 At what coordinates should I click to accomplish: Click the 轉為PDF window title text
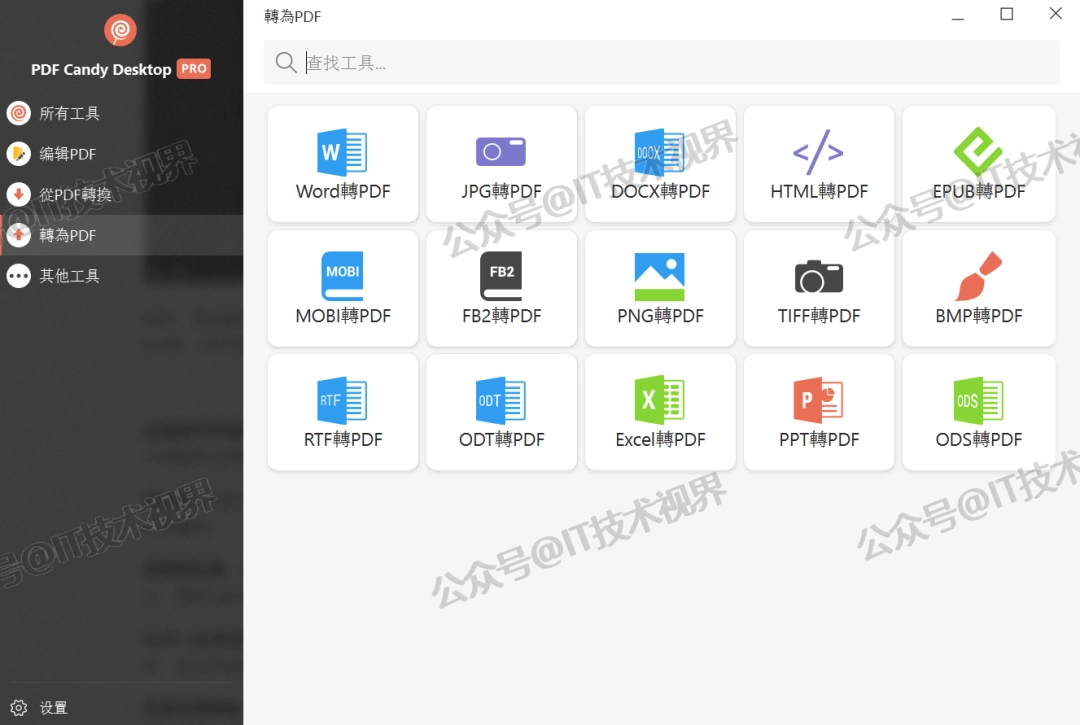coord(292,17)
